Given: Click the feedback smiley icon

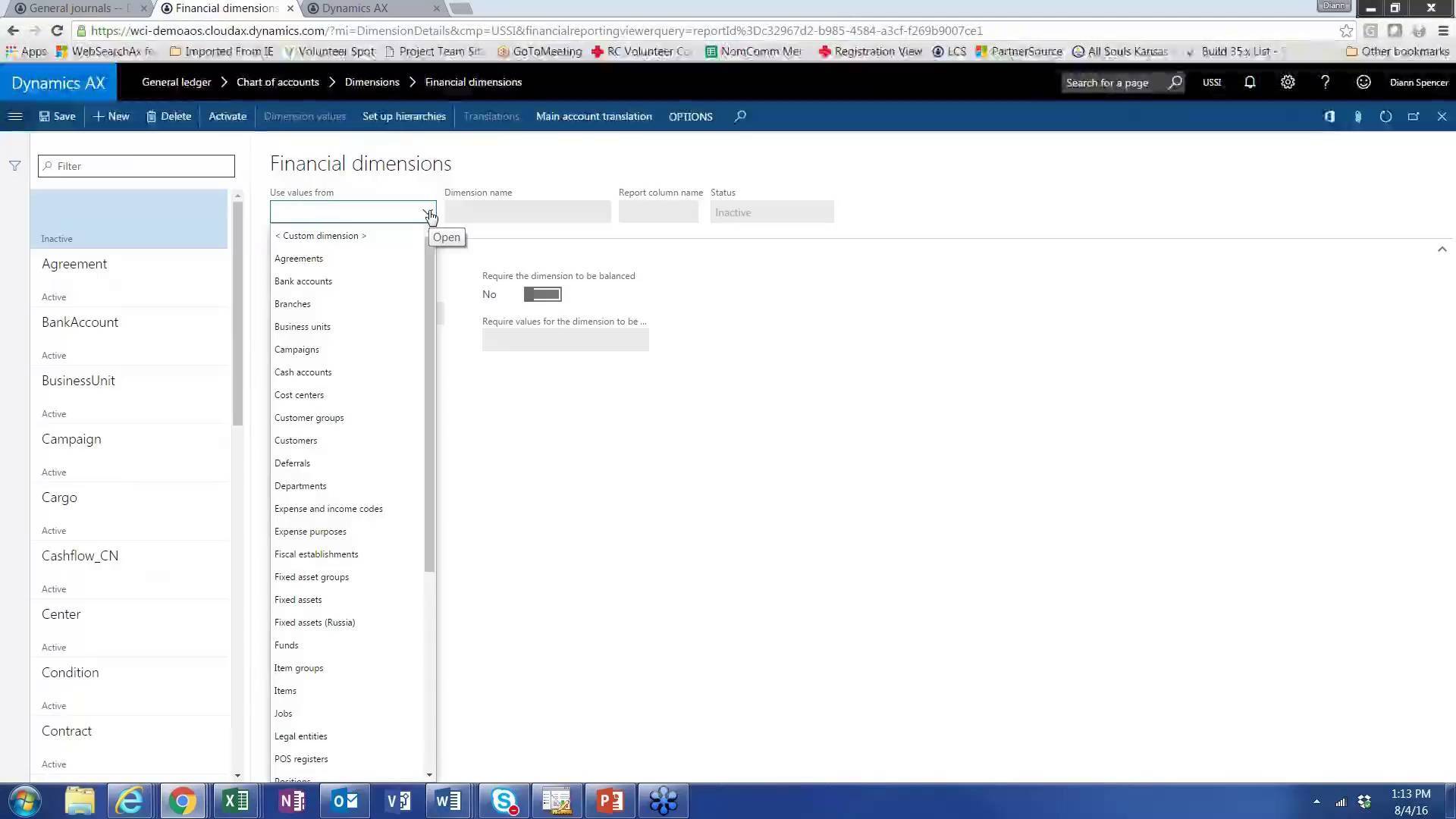Looking at the screenshot, I should coord(1363,82).
